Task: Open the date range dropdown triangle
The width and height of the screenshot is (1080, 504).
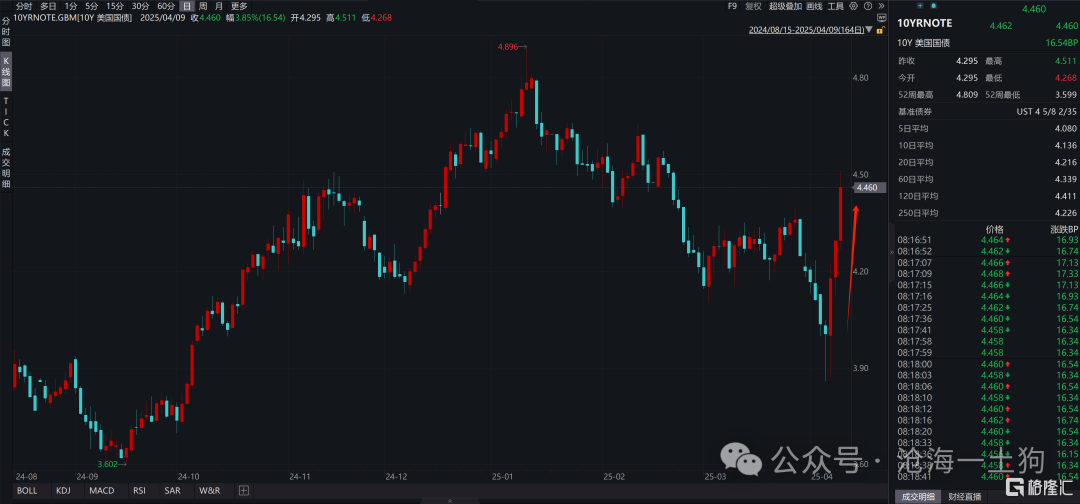Action: (869, 30)
